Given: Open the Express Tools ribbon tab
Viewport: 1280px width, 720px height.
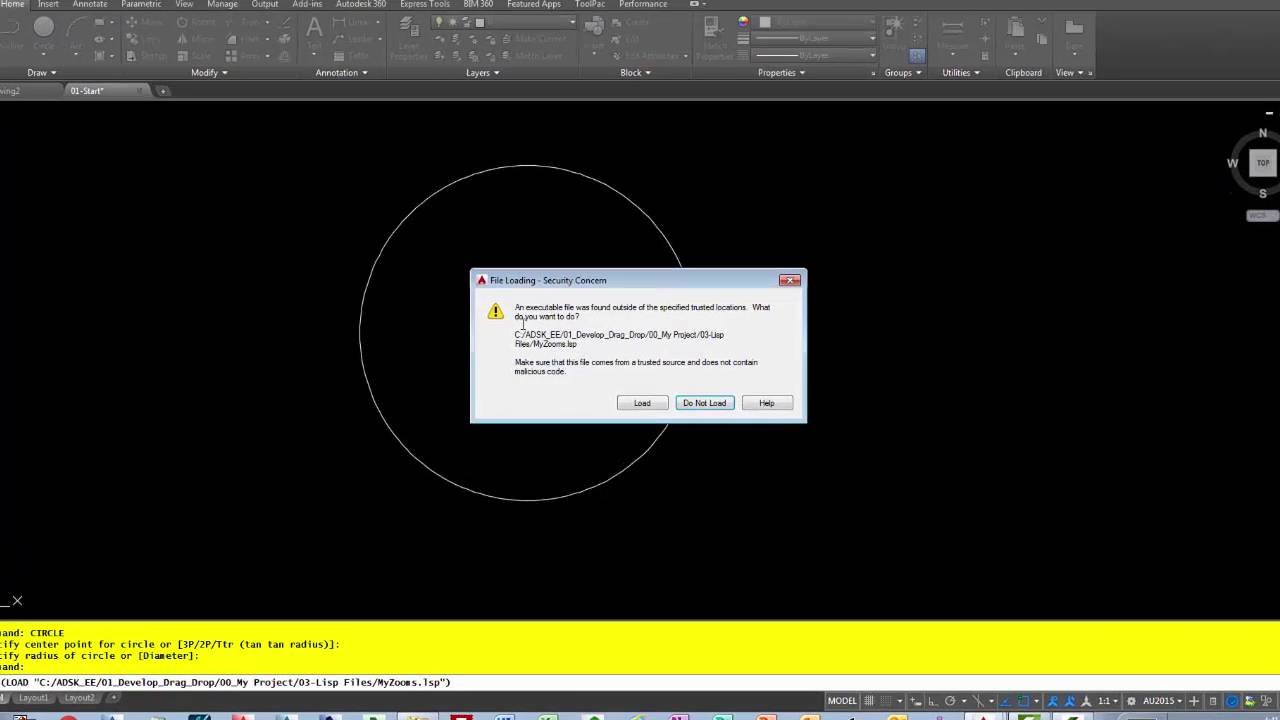Looking at the screenshot, I should click(x=425, y=4).
